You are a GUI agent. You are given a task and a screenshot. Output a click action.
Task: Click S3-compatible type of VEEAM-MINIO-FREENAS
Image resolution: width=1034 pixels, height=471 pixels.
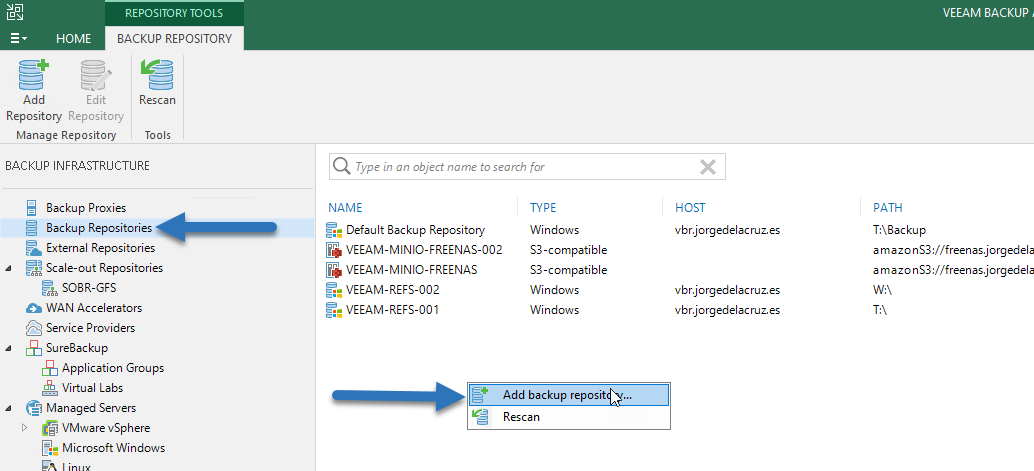pyautogui.click(x=568, y=270)
